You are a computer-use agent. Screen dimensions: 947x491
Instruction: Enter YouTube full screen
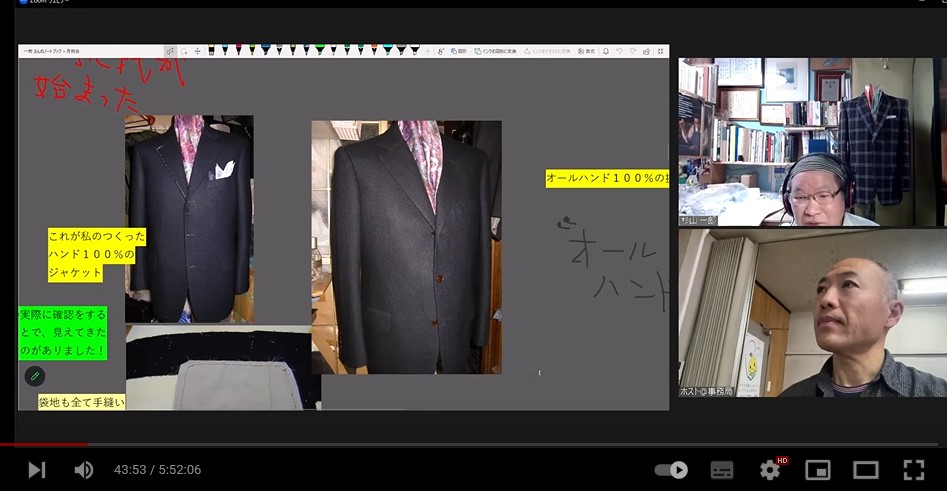914,469
